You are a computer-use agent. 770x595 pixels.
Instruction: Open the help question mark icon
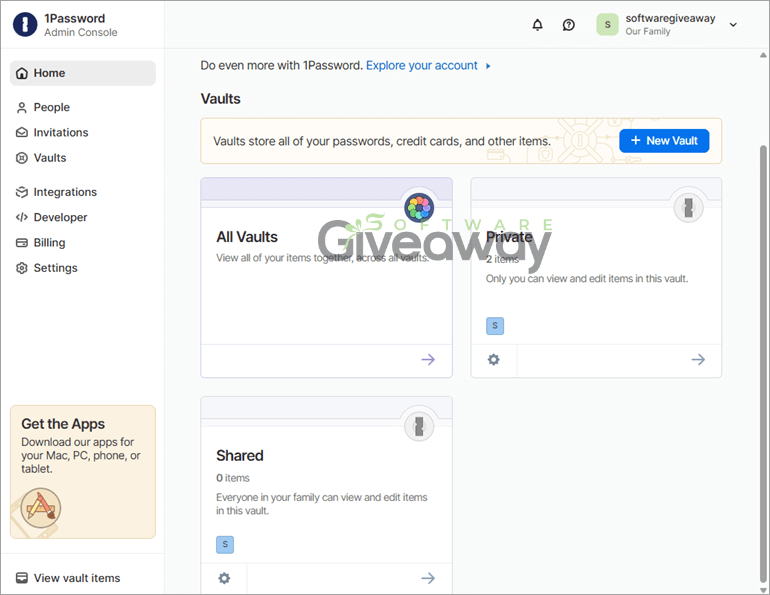pos(569,25)
